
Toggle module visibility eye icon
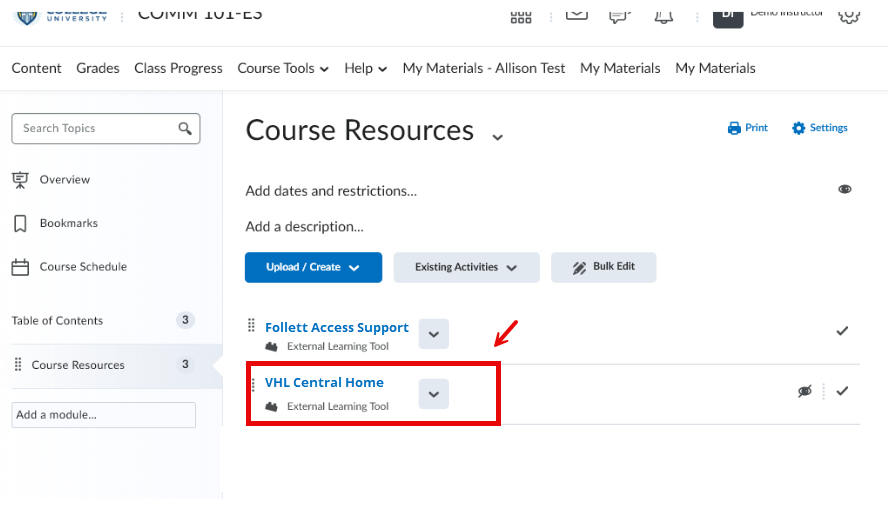(844, 189)
